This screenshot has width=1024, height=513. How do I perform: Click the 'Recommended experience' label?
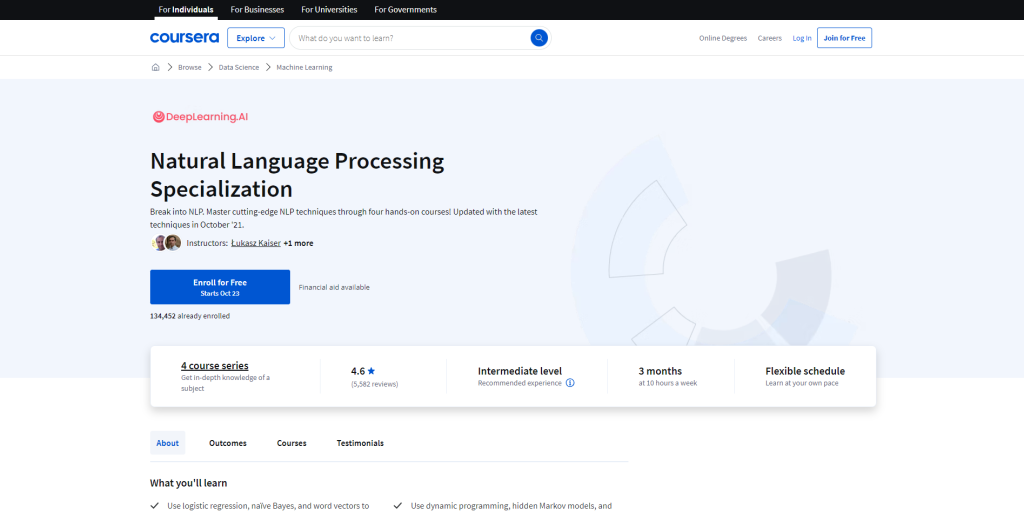coord(520,383)
